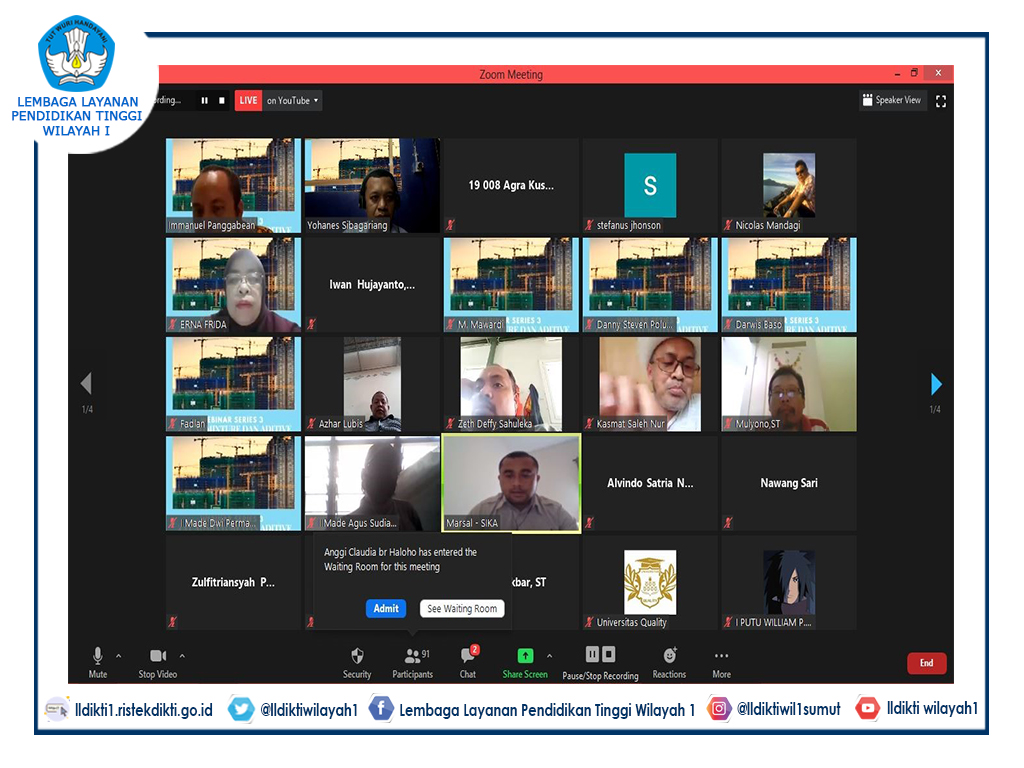Viewport: 1024px width, 768px height.
Task: Stop Video camera button
Action: pos(158,662)
